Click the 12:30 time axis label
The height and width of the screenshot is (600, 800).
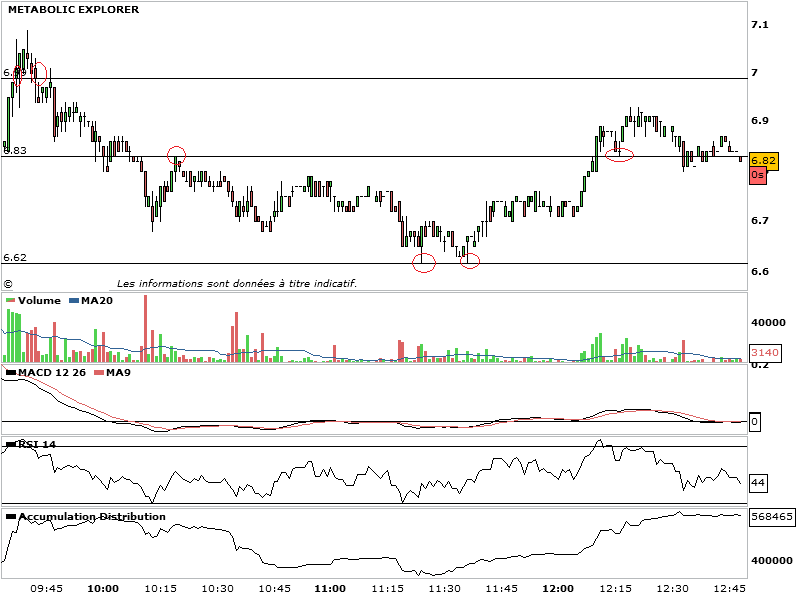pos(672,589)
